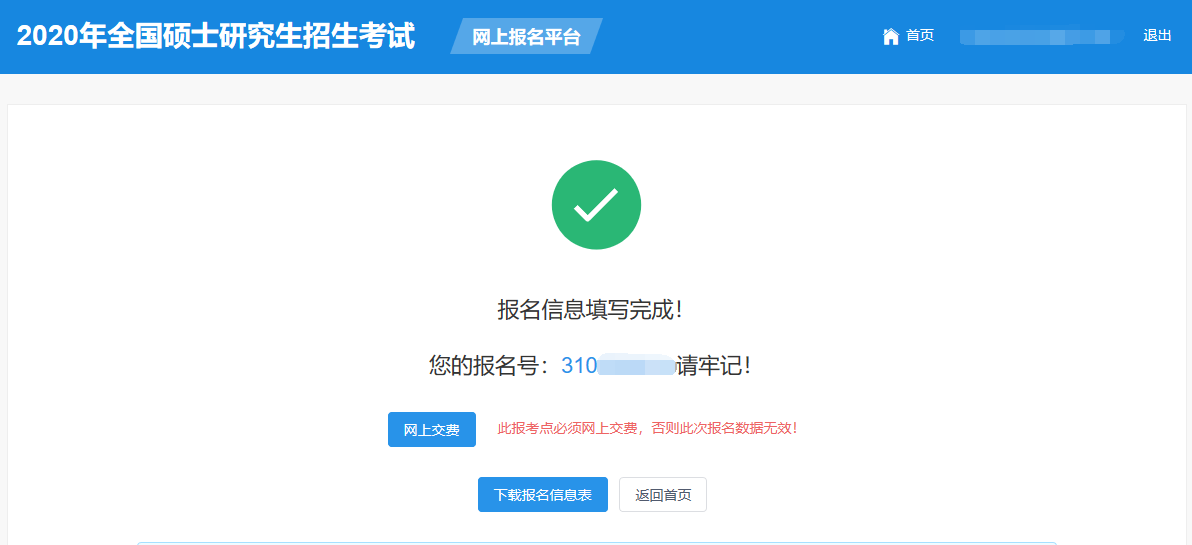
Task: Click the light blue info box at the bottom
Action: point(596,543)
